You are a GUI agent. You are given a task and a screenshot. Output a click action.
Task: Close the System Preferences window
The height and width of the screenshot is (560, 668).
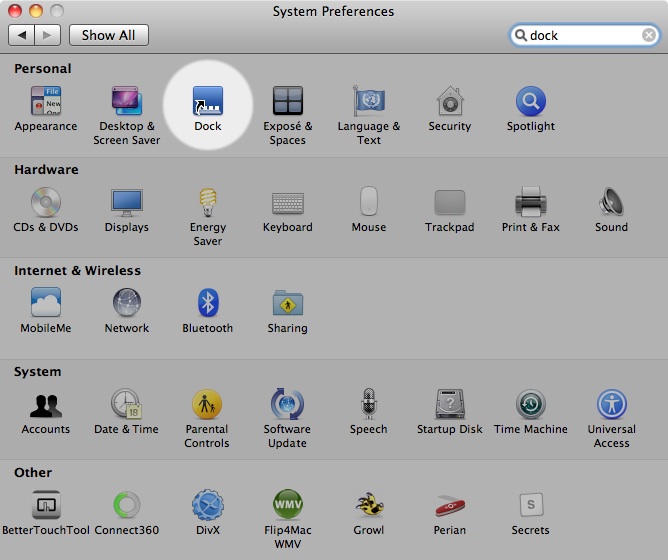(15, 11)
